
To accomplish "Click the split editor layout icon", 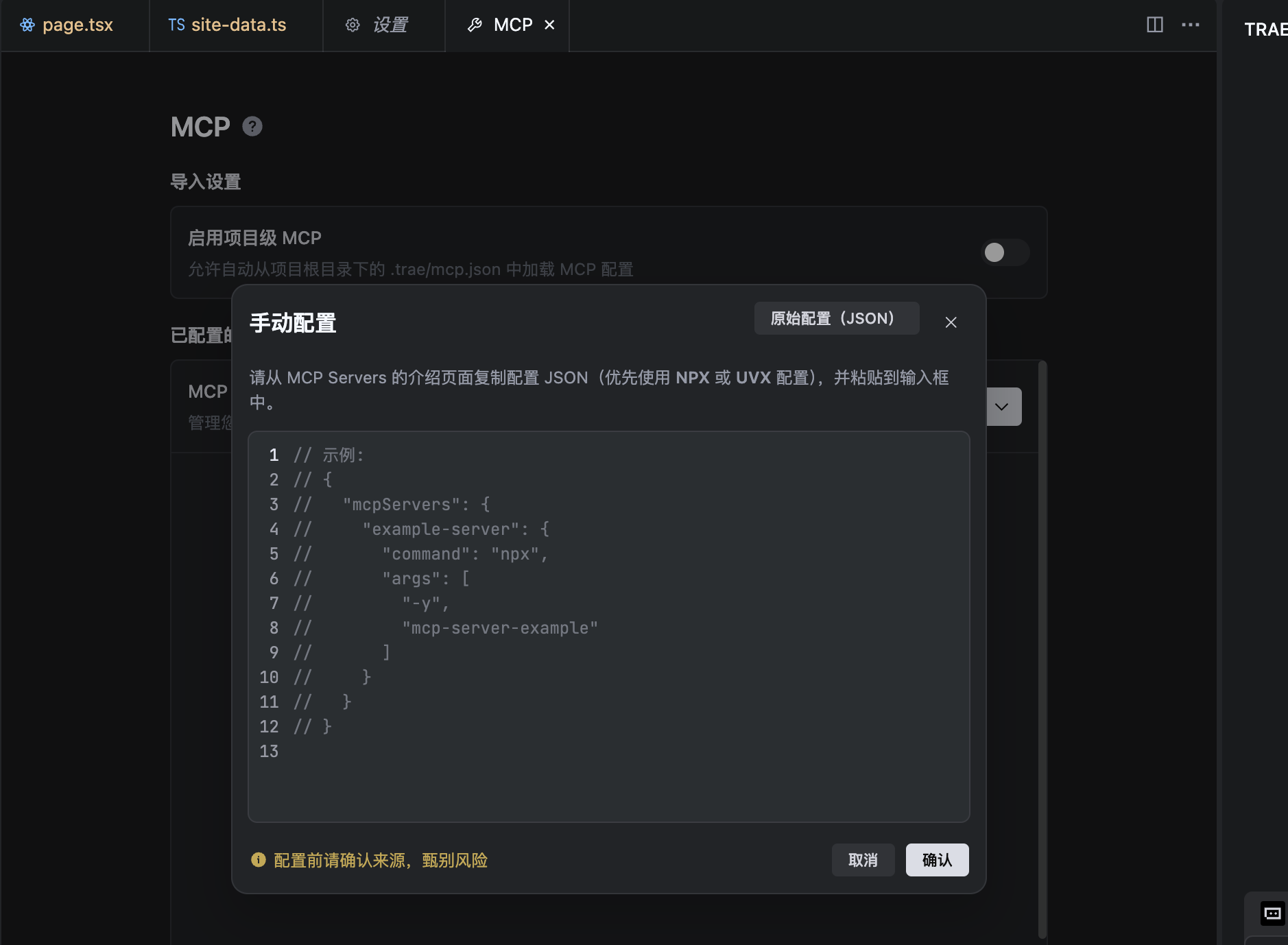I will coord(1155,25).
